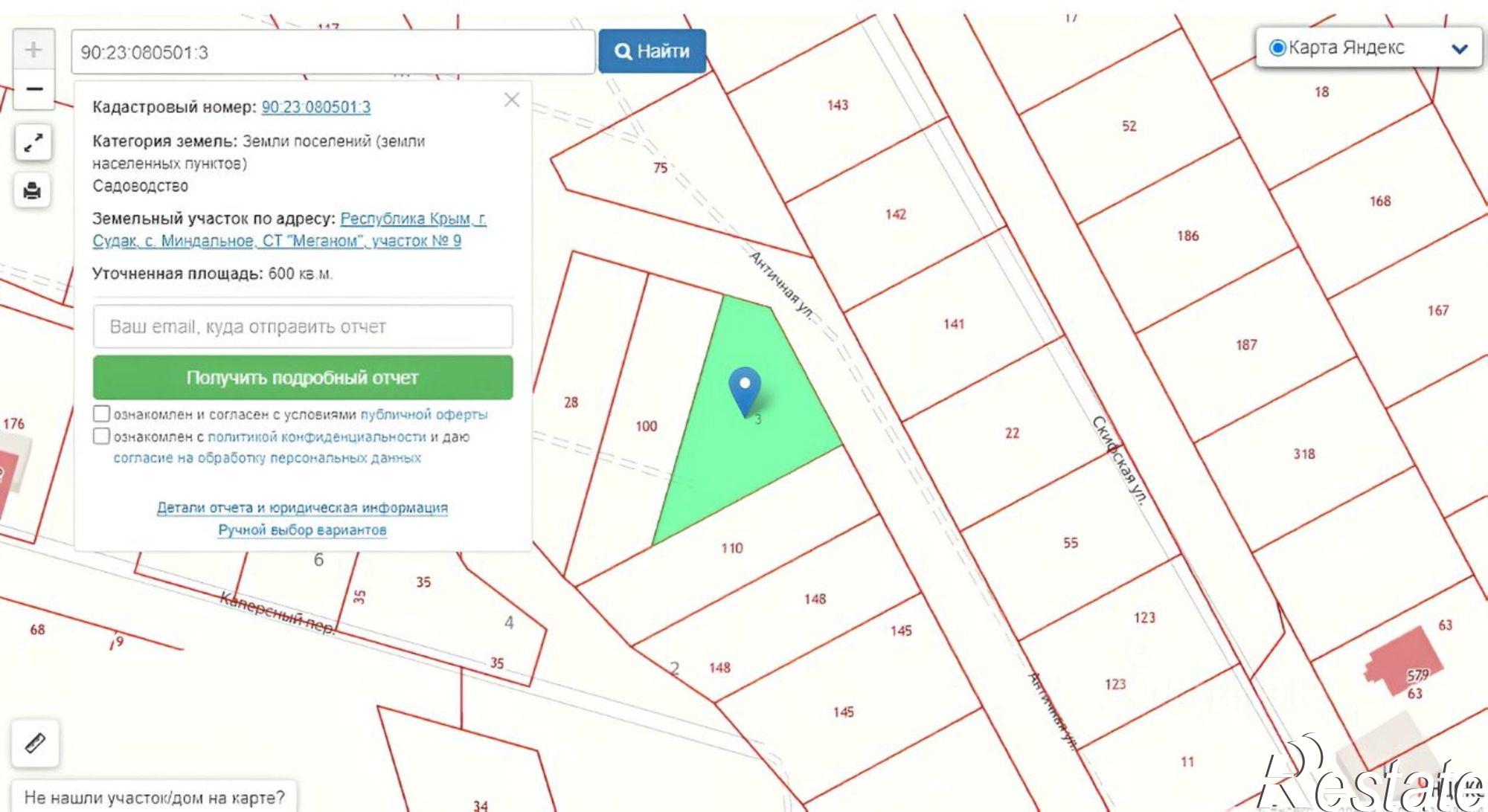This screenshot has height=812, width=1488.
Task: Open Не нашли участок/дом на карте tab
Action: (x=154, y=797)
